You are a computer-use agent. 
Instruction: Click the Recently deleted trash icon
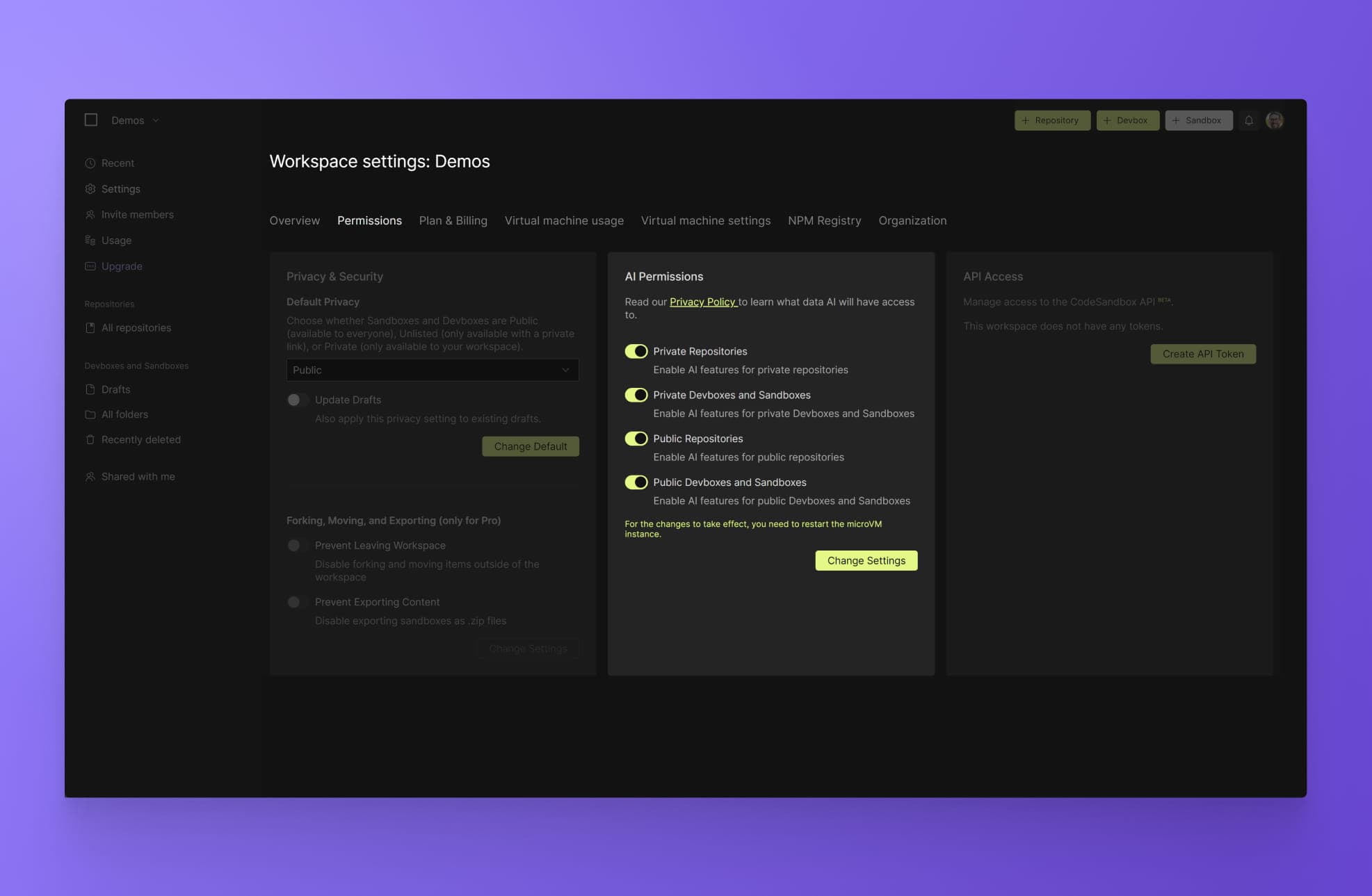(90, 440)
